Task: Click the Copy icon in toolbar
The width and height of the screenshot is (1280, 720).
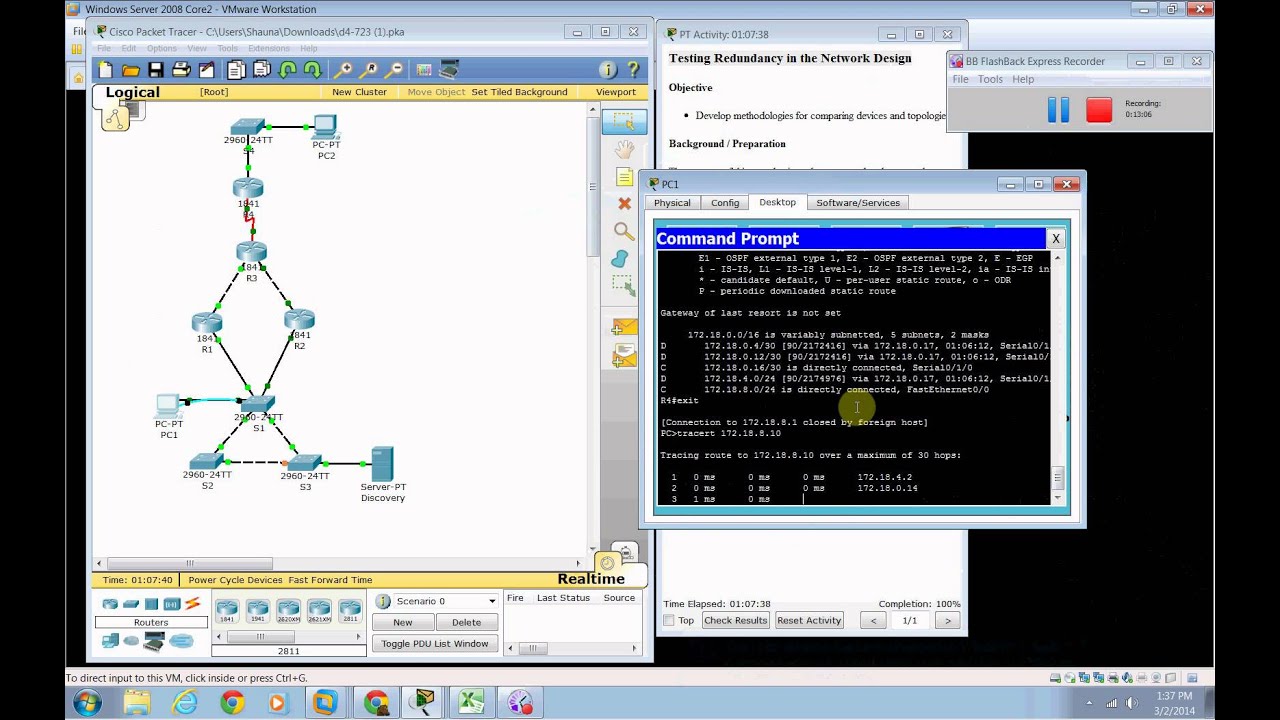Action: [x=236, y=70]
